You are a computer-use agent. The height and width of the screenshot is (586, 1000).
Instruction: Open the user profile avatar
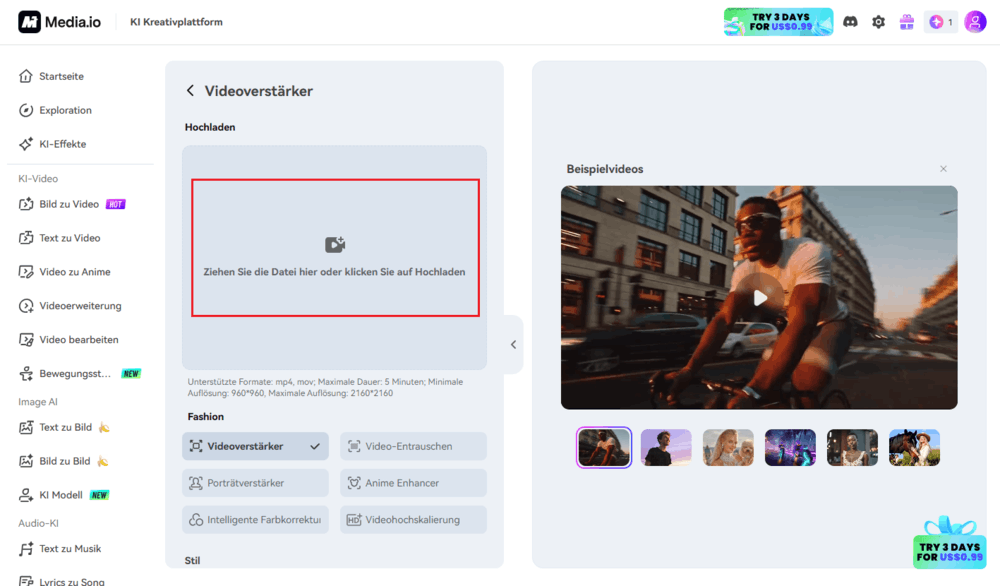coord(975,22)
